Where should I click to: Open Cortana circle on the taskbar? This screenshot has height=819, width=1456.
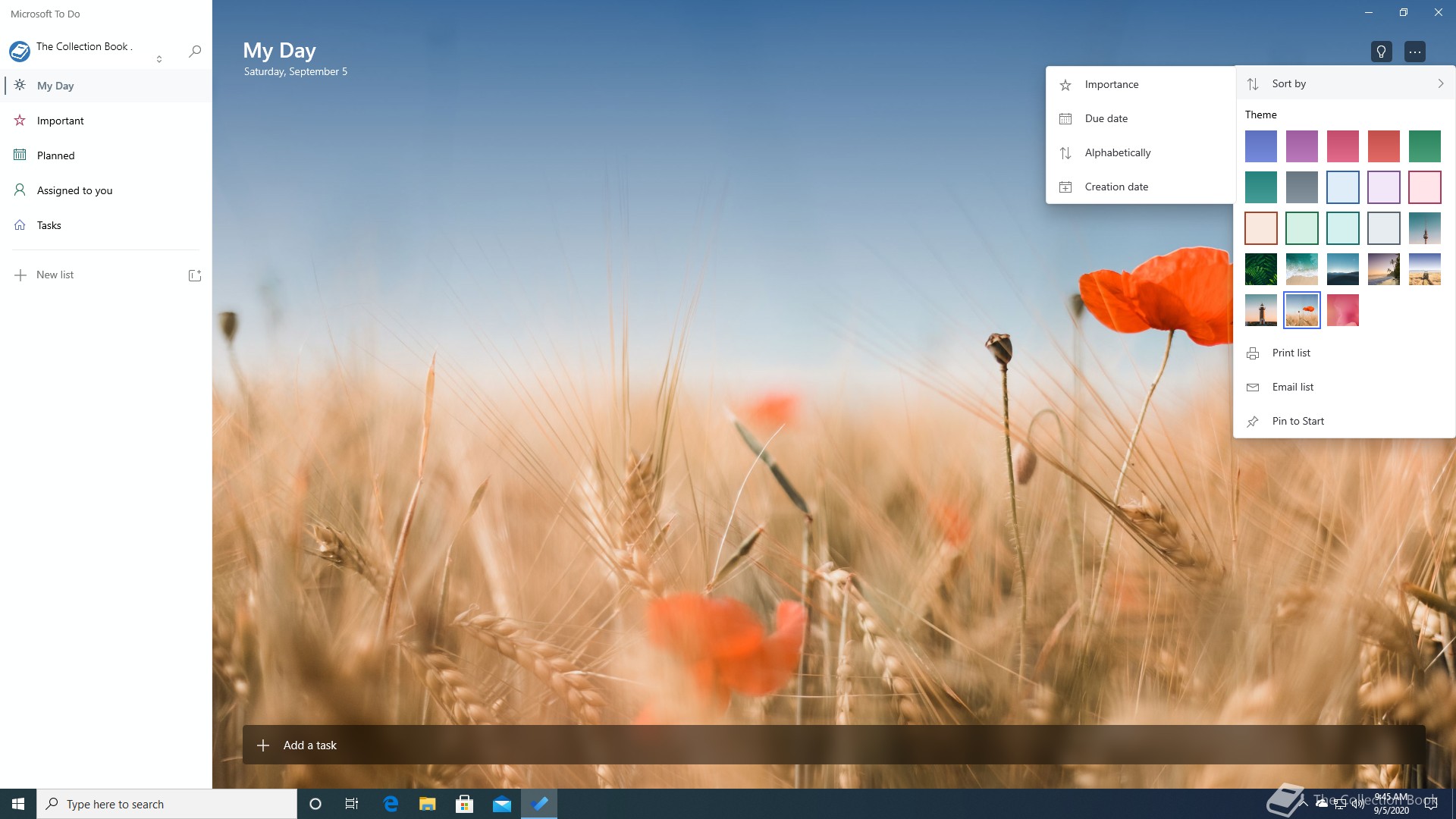[x=315, y=804]
